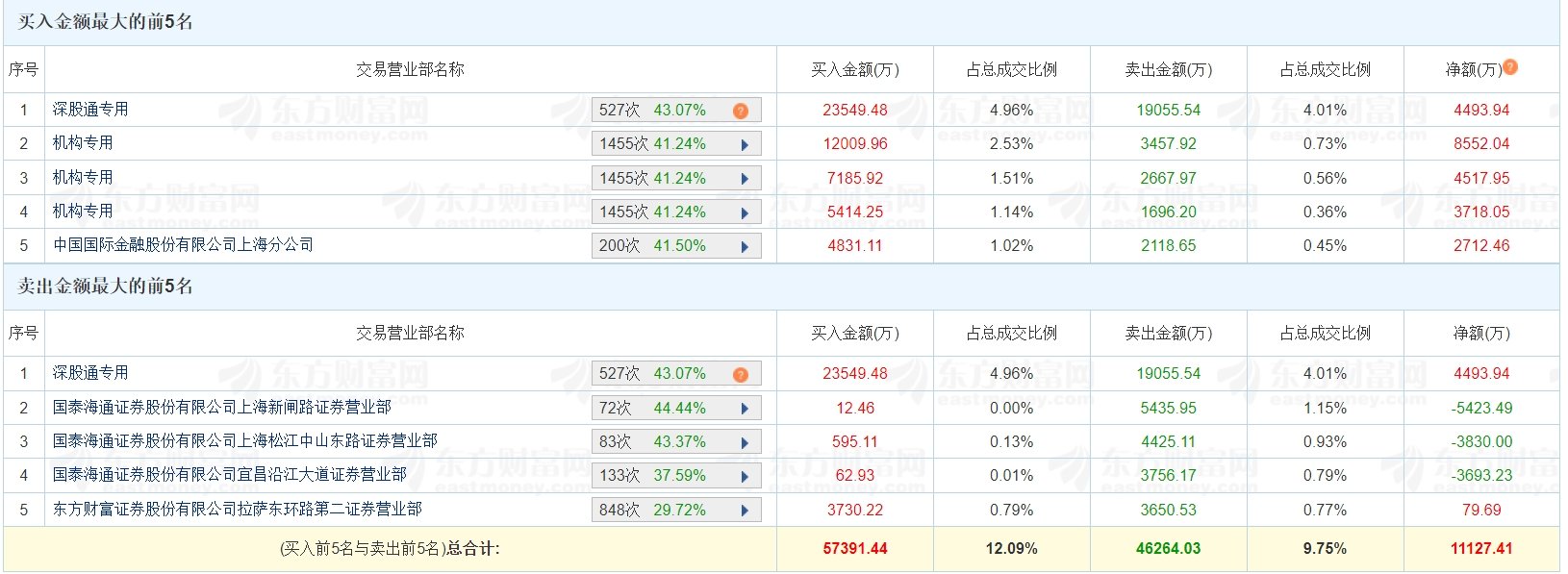Click 买入金额最大的前5名 section heading
Image resolution: width=1568 pixels, height=574 pixels.
coord(105,22)
